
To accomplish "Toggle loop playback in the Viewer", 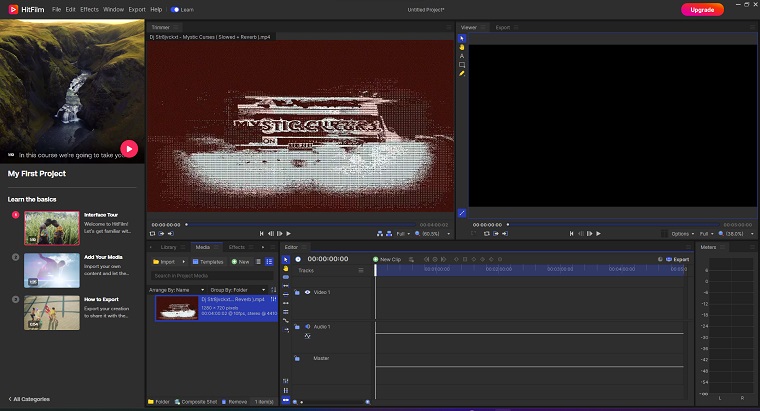I will (x=487, y=234).
